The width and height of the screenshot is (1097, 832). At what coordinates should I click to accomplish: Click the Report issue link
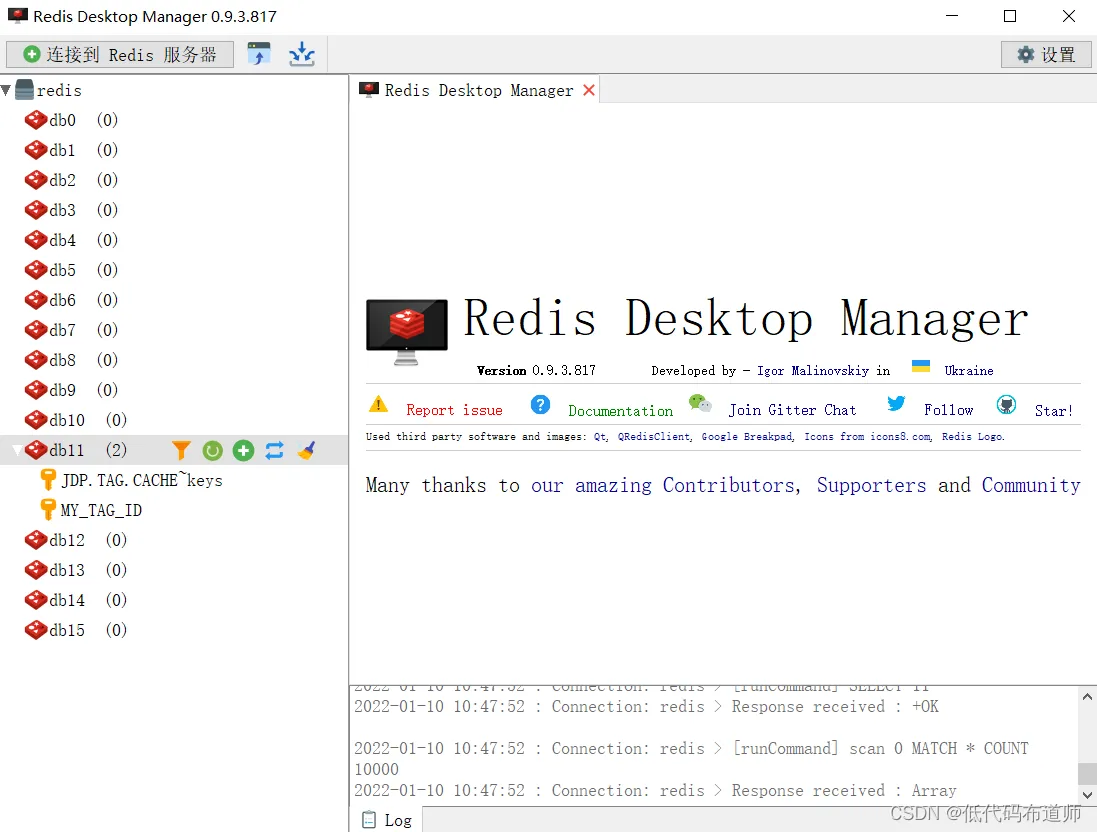pyautogui.click(x=454, y=411)
